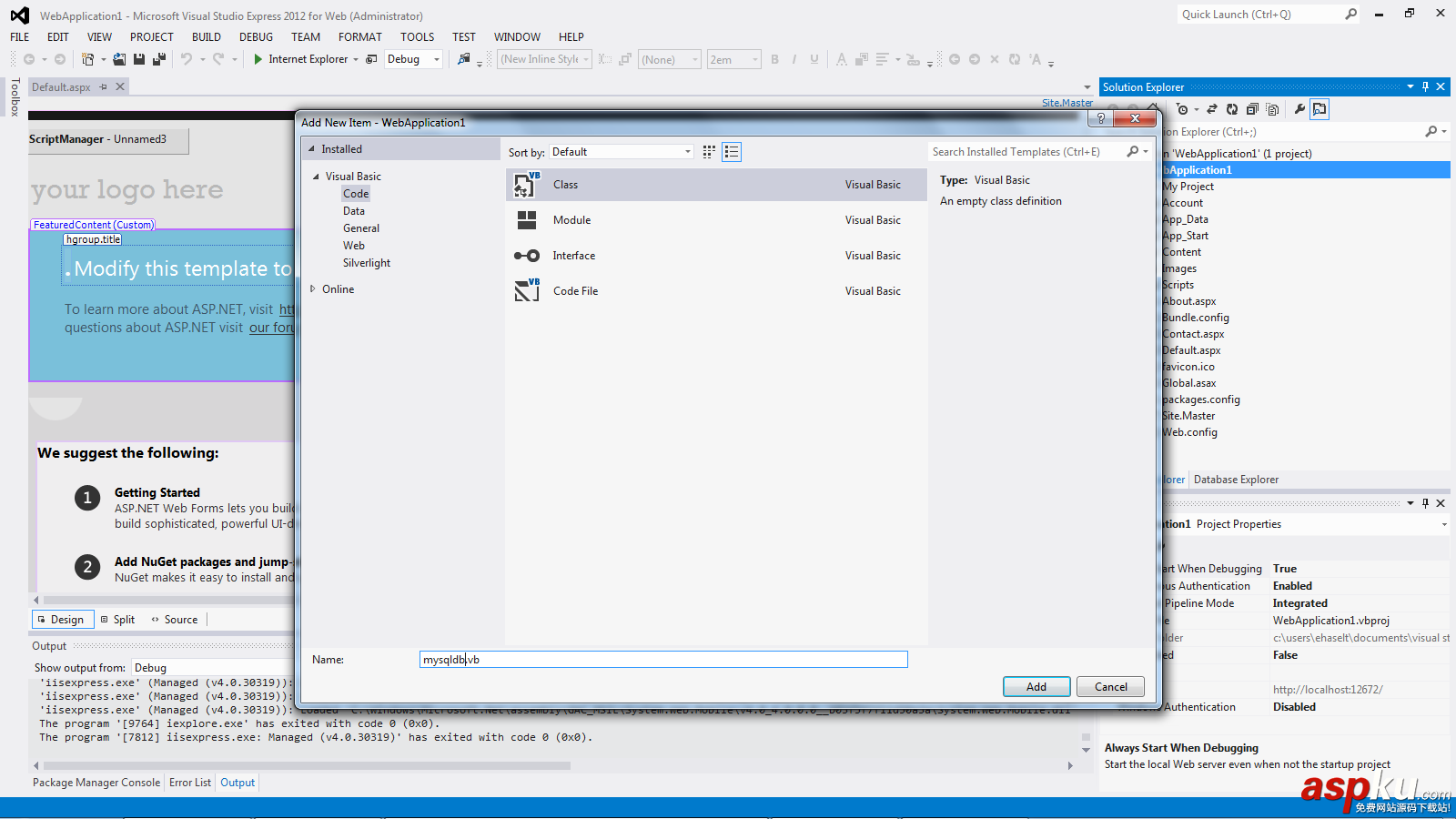Viewport: 1456px width, 819px height.
Task: Click the paragraph alignment icon
Action: tap(882, 59)
